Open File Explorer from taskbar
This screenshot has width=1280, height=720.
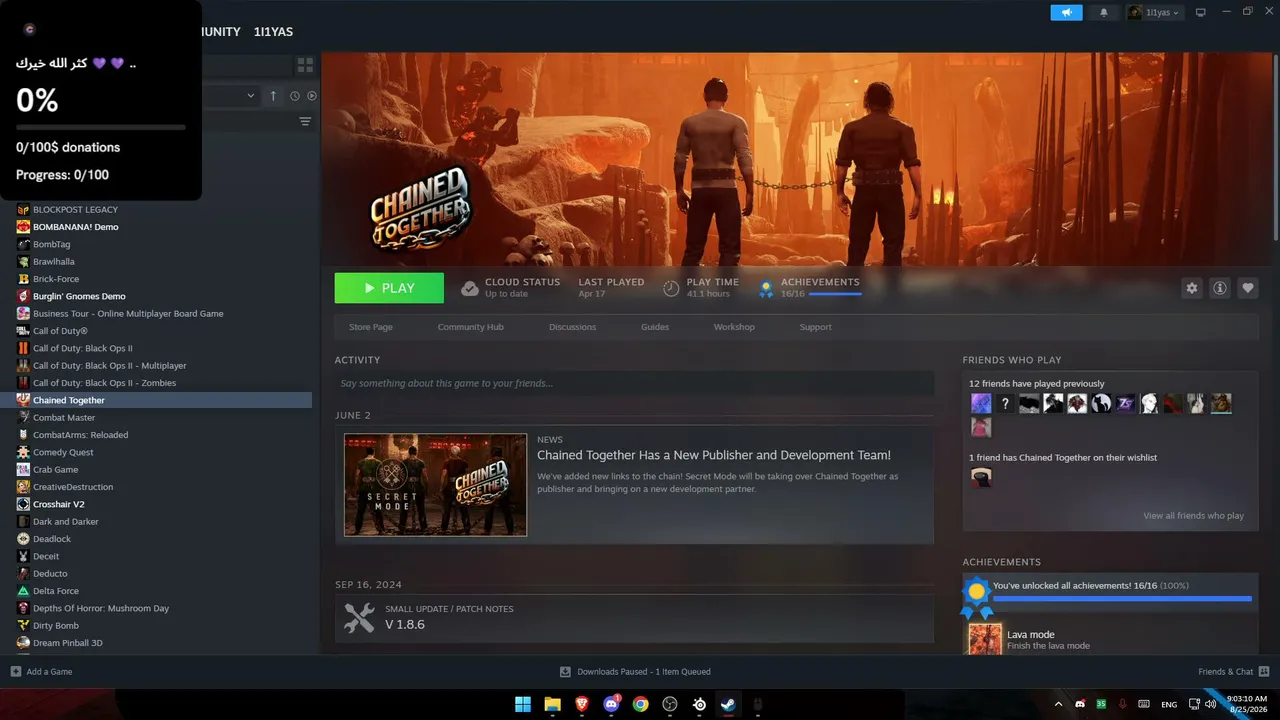[x=552, y=704]
